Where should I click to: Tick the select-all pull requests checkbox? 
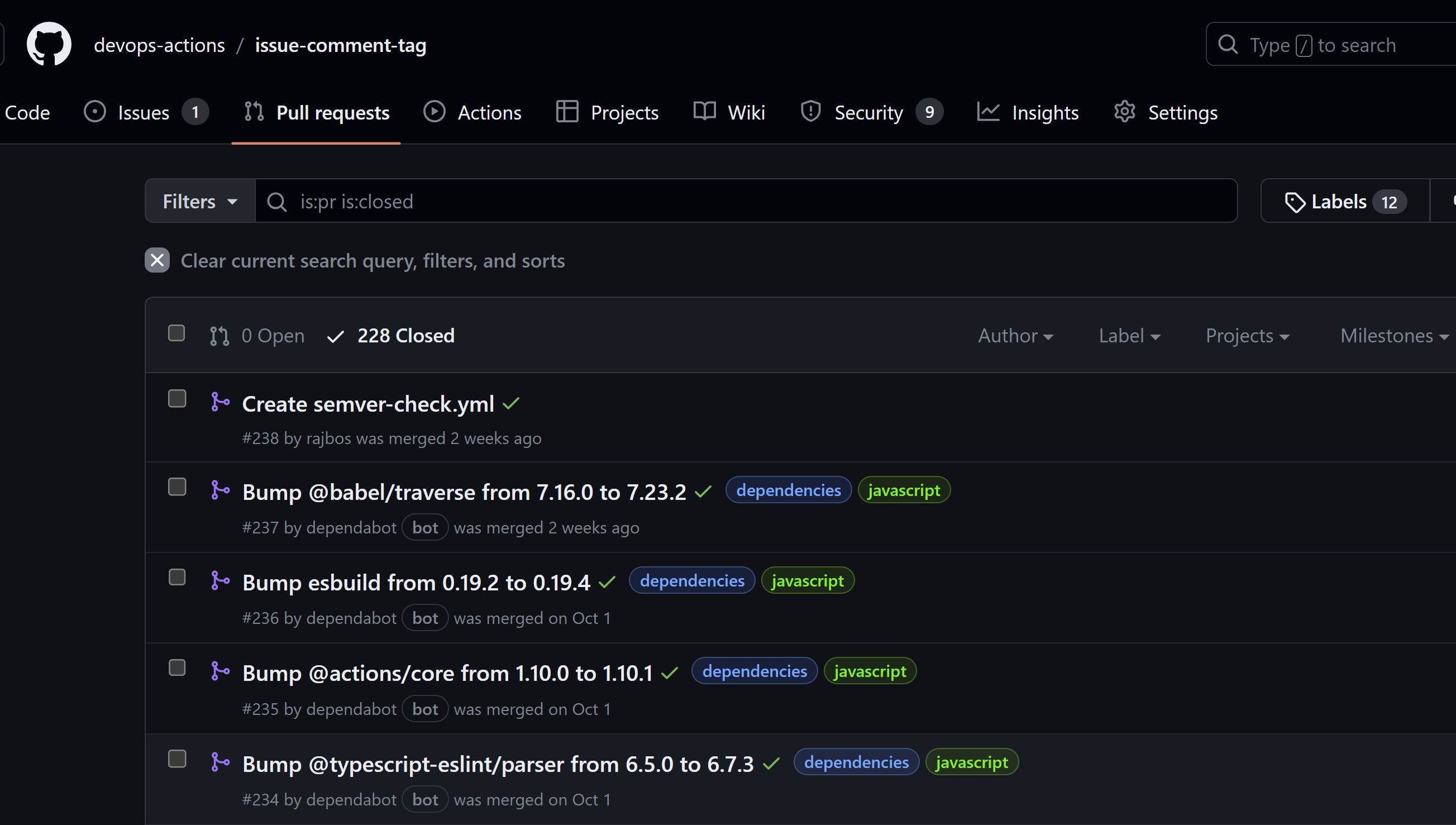(x=176, y=333)
